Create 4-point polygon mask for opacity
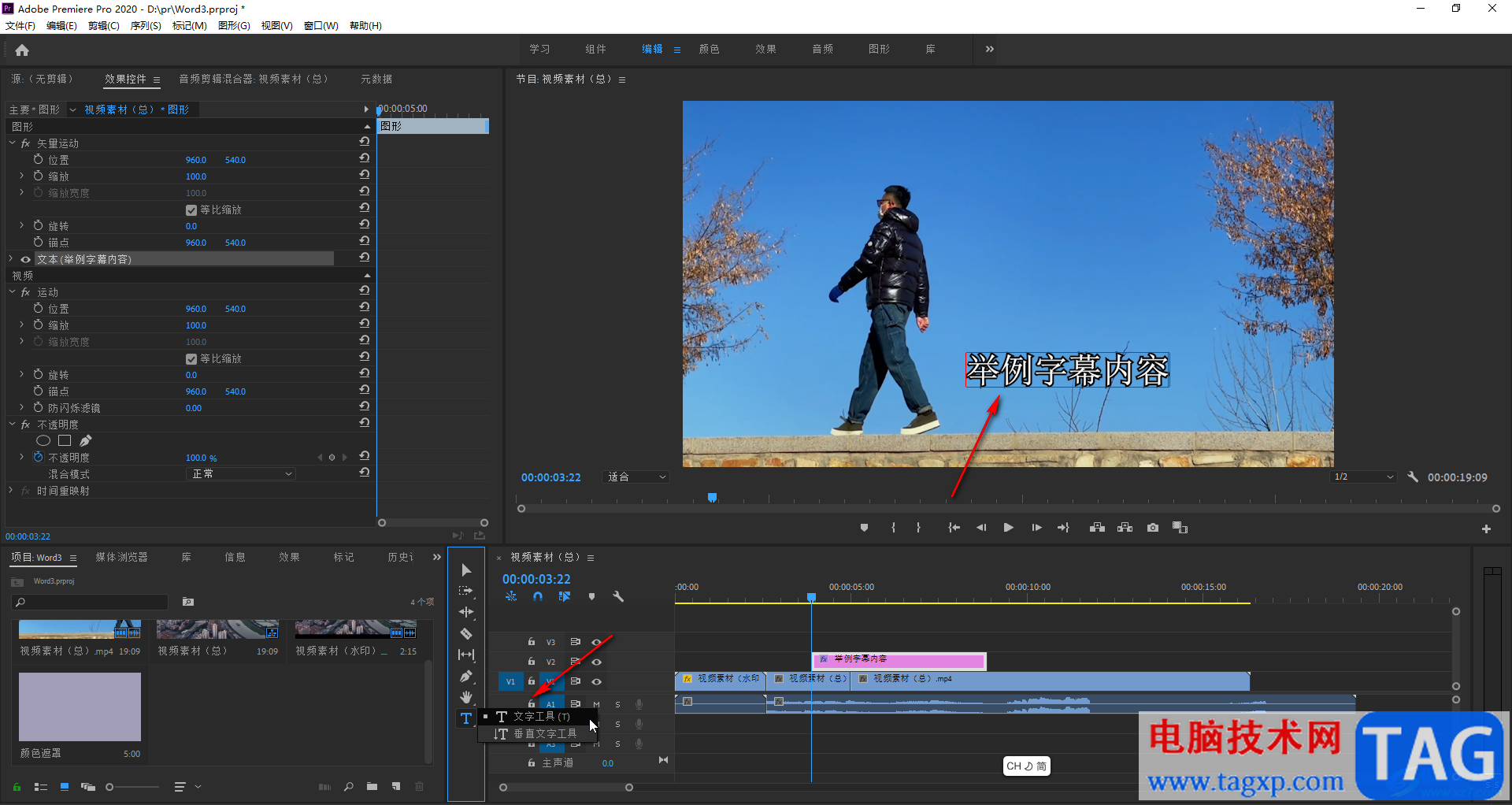This screenshot has width=1512, height=805. 65,441
